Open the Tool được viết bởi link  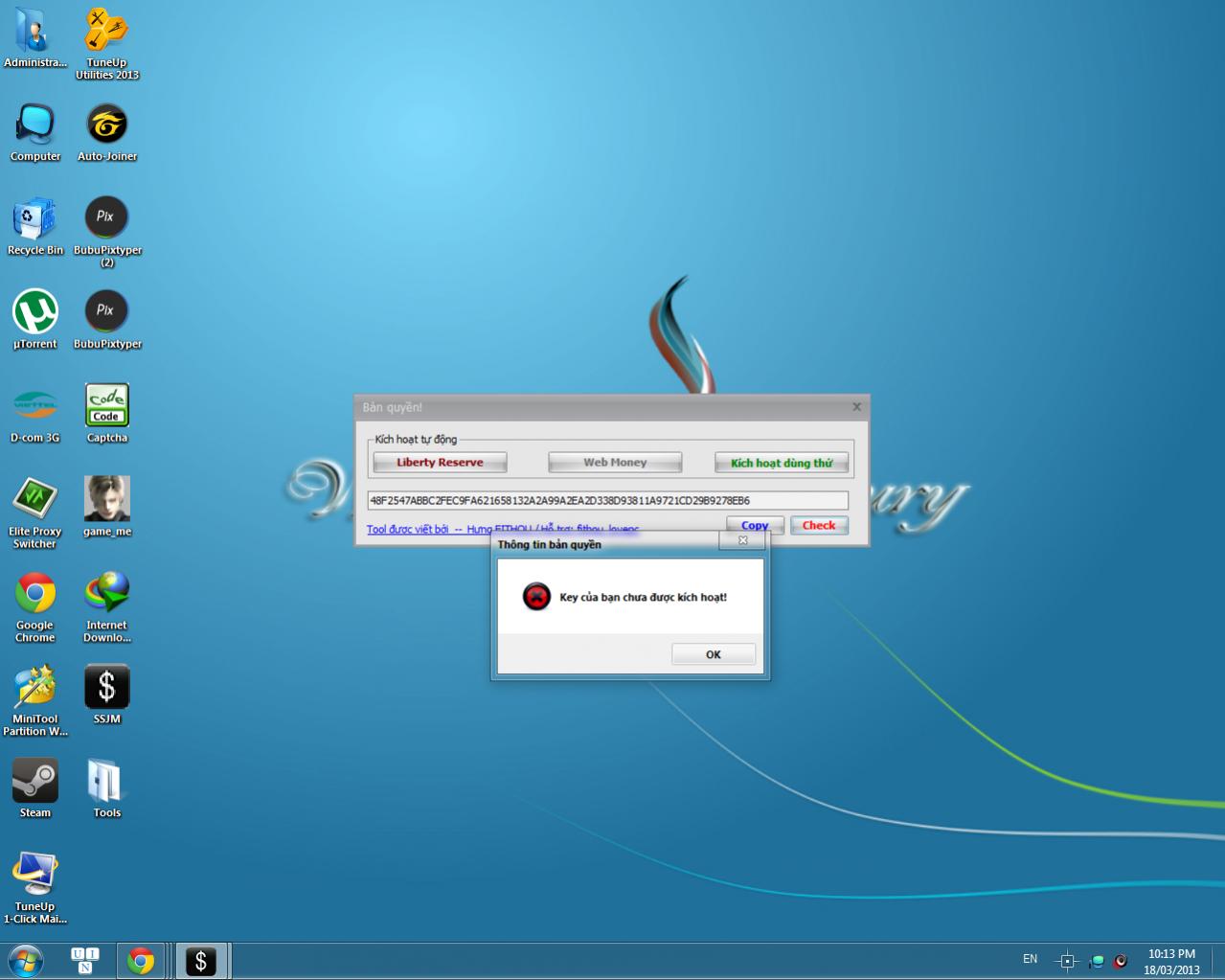[x=407, y=529]
